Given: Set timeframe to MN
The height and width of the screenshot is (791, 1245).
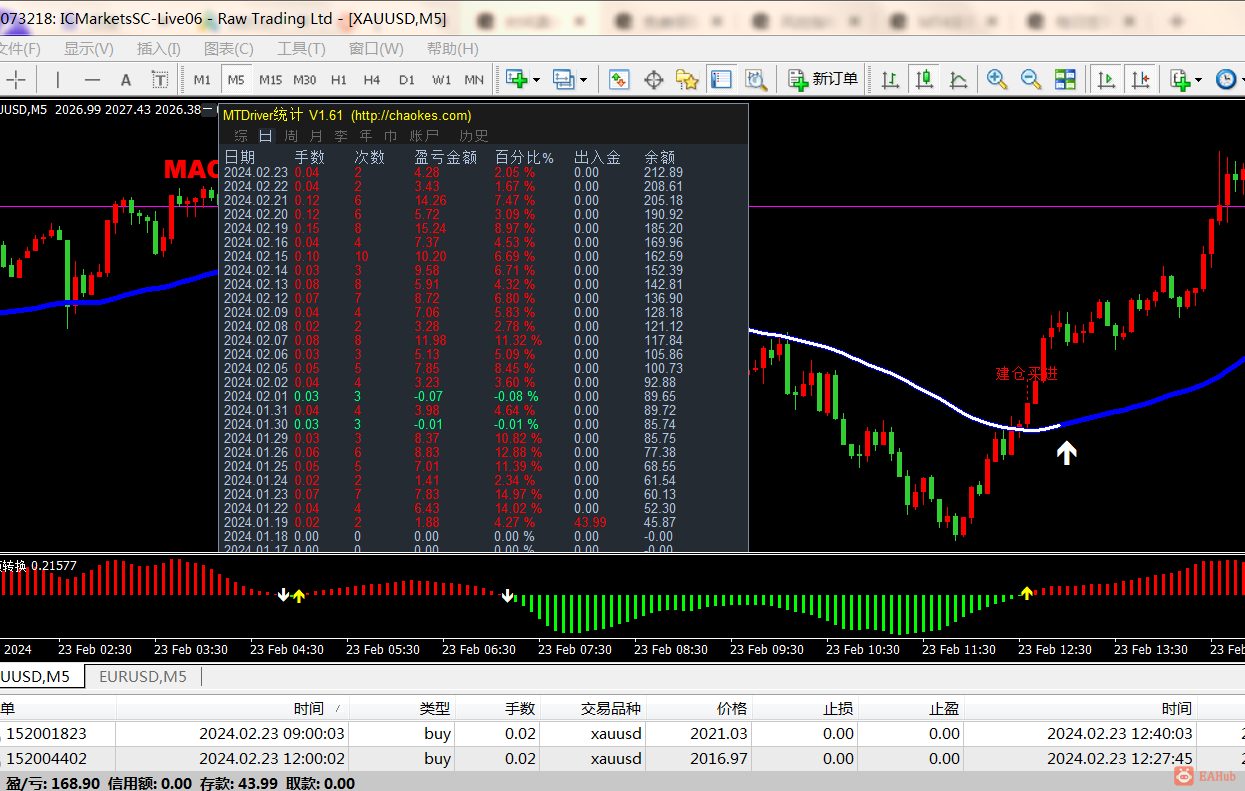Looking at the screenshot, I should click(x=474, y=80).
